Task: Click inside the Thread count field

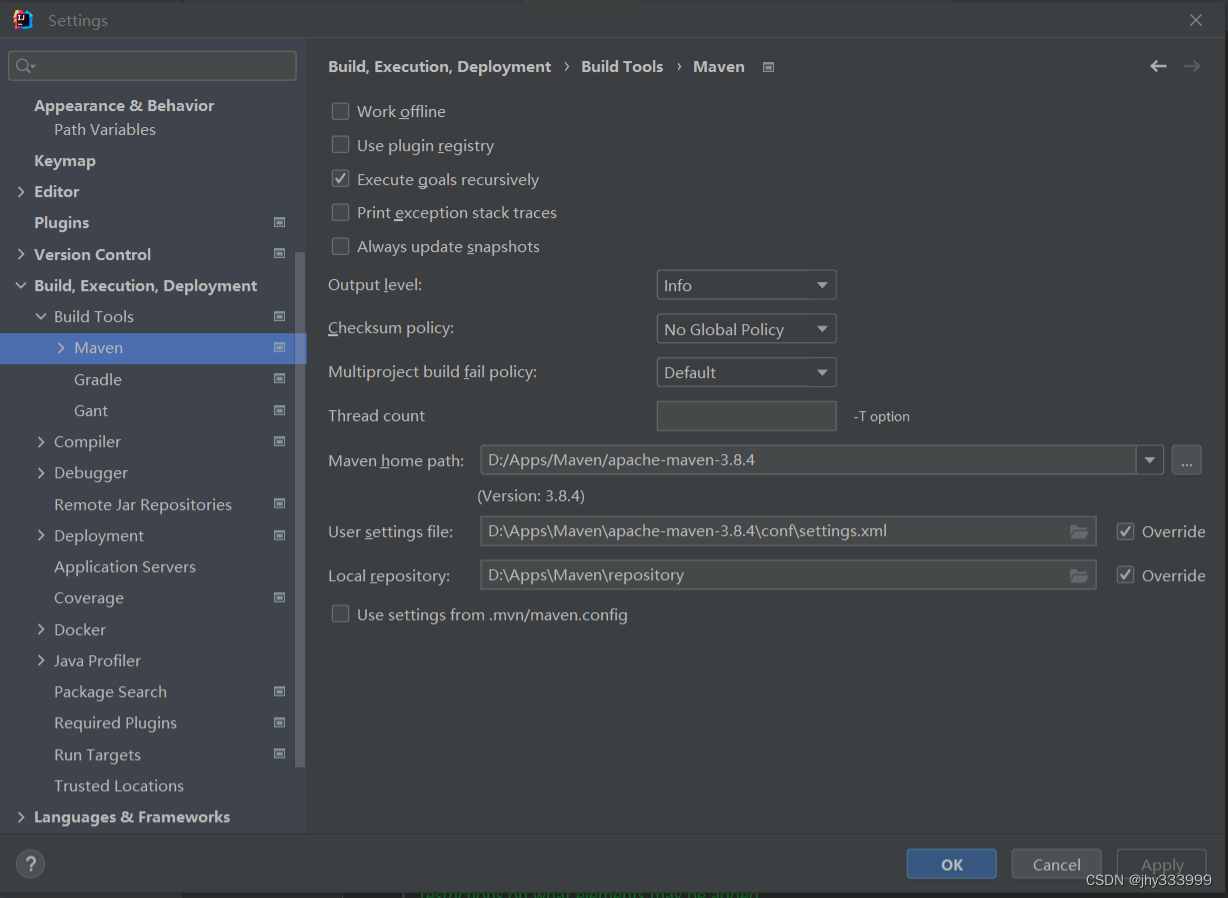Action: [746, 416]
